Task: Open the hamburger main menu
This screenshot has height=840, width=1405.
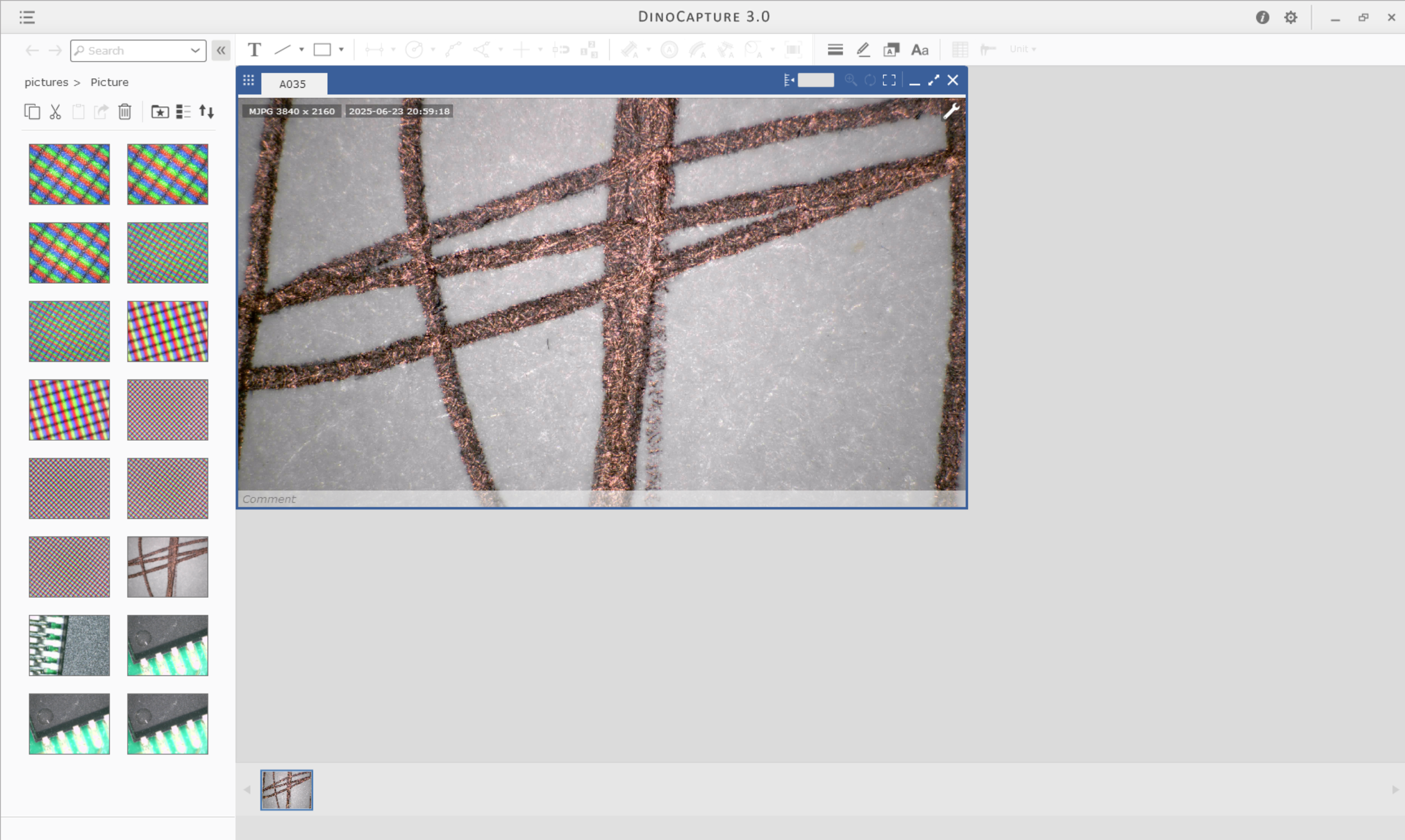Action: [27, 17]
